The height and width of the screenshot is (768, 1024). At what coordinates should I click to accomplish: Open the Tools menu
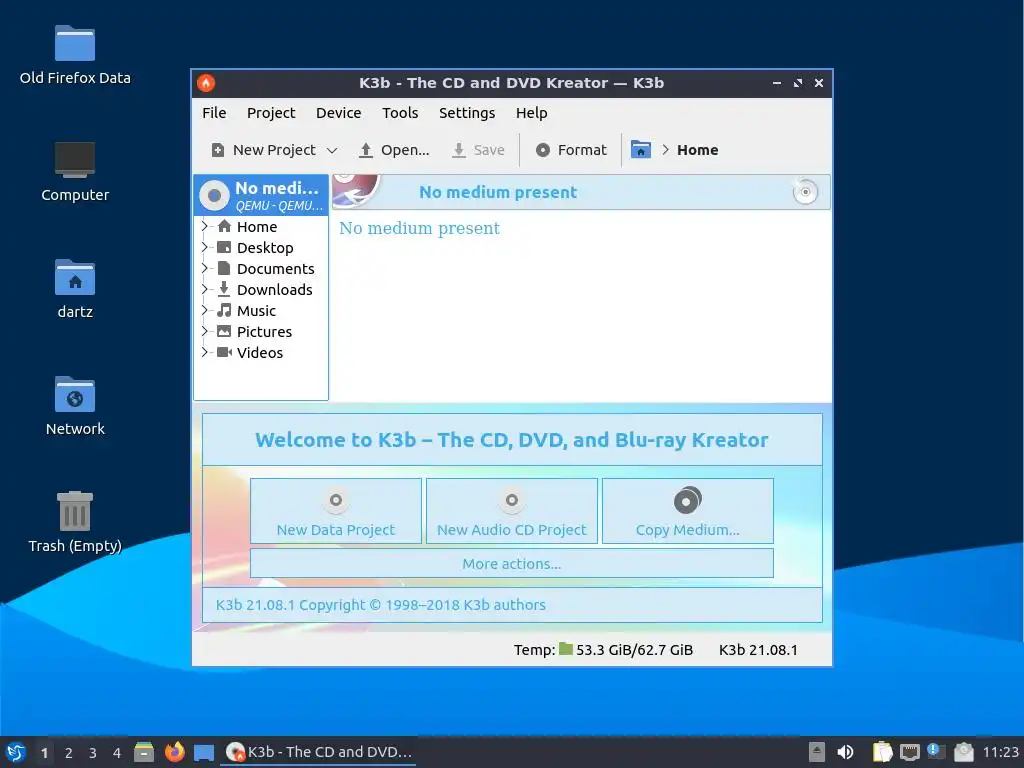click(x=400, y=113)
